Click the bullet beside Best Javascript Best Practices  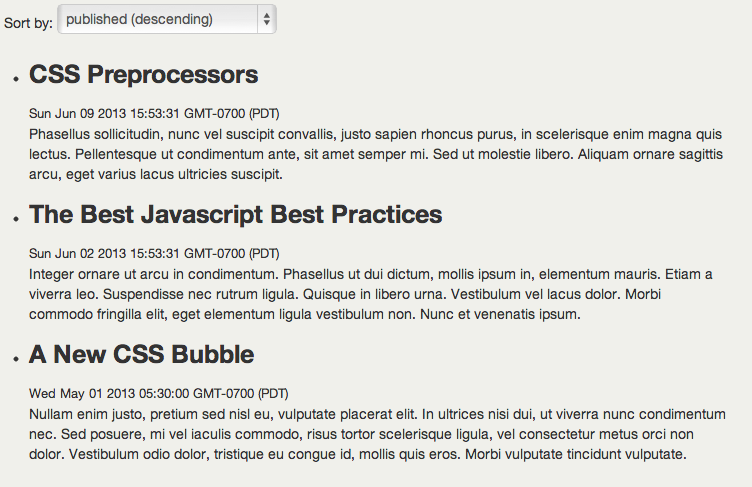pyautogui.click(x=16, y=219)
